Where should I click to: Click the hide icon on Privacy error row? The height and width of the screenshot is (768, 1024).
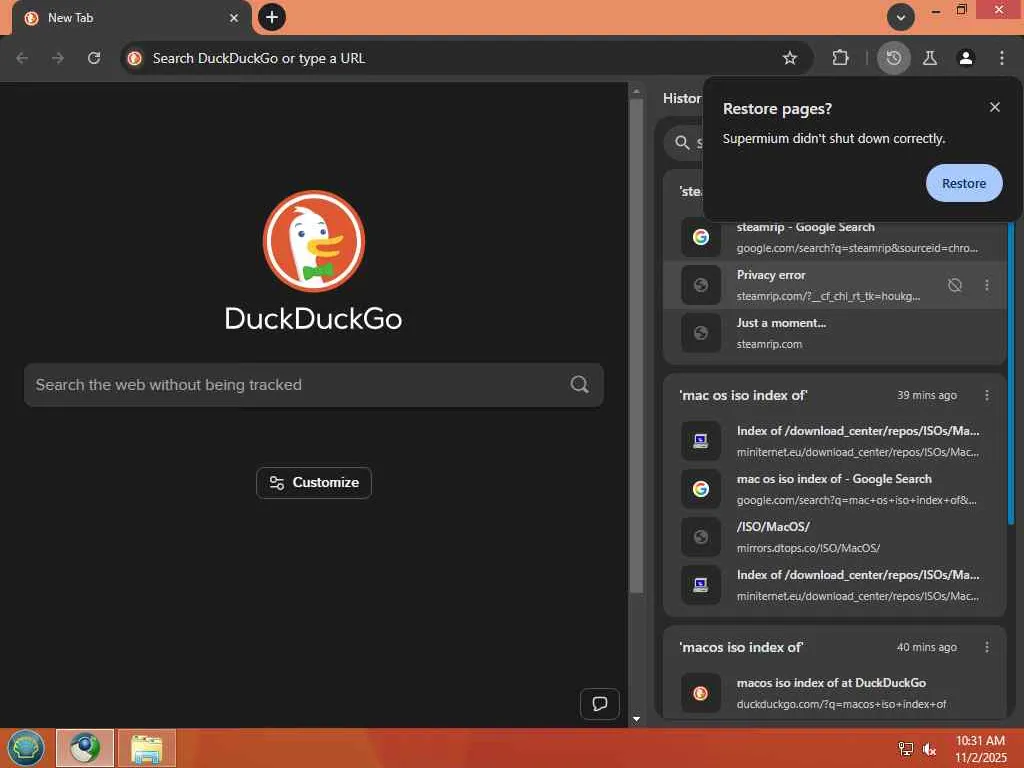955,285
